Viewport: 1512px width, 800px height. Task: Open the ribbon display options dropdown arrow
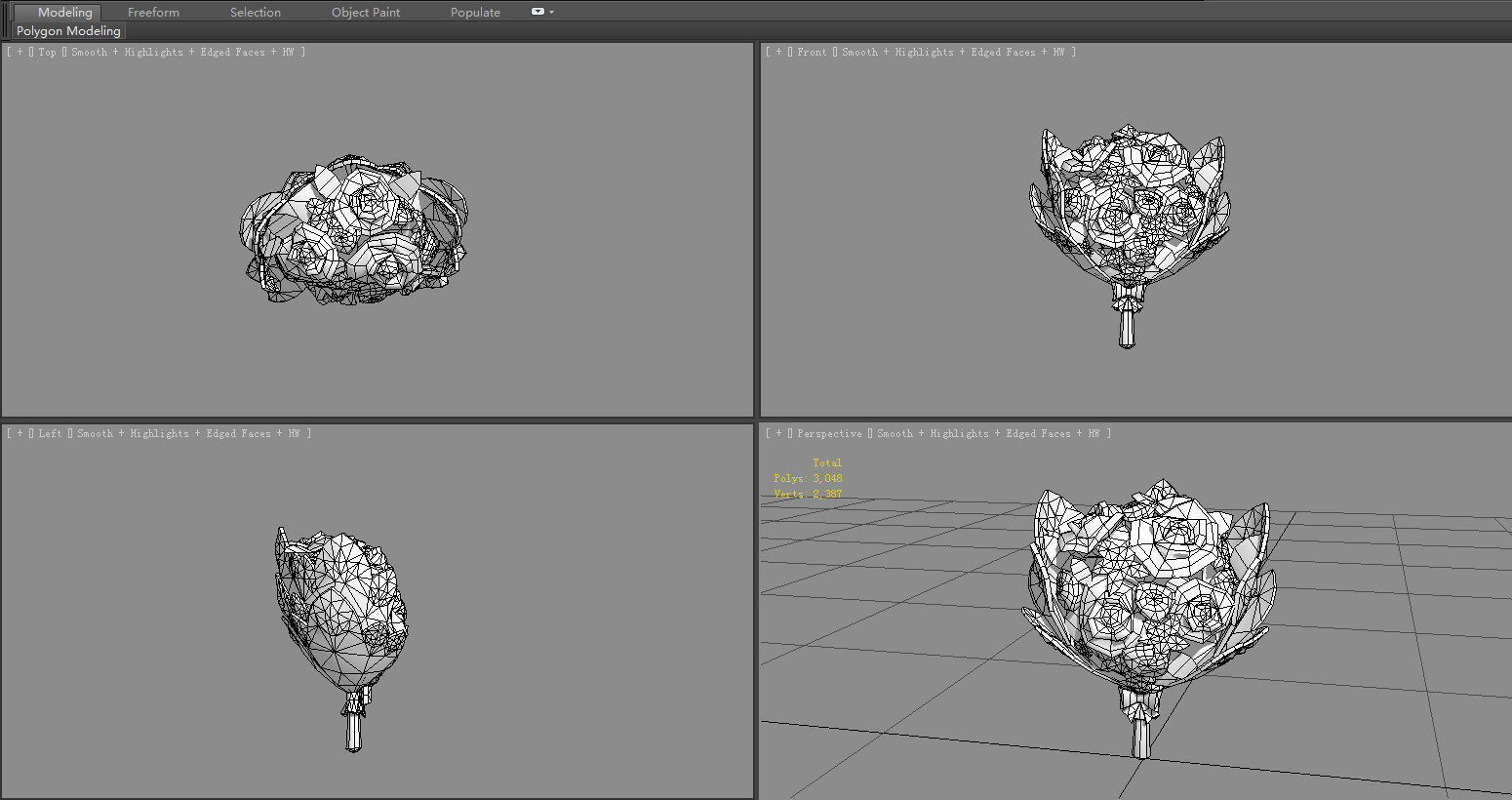tap(552, 13)
